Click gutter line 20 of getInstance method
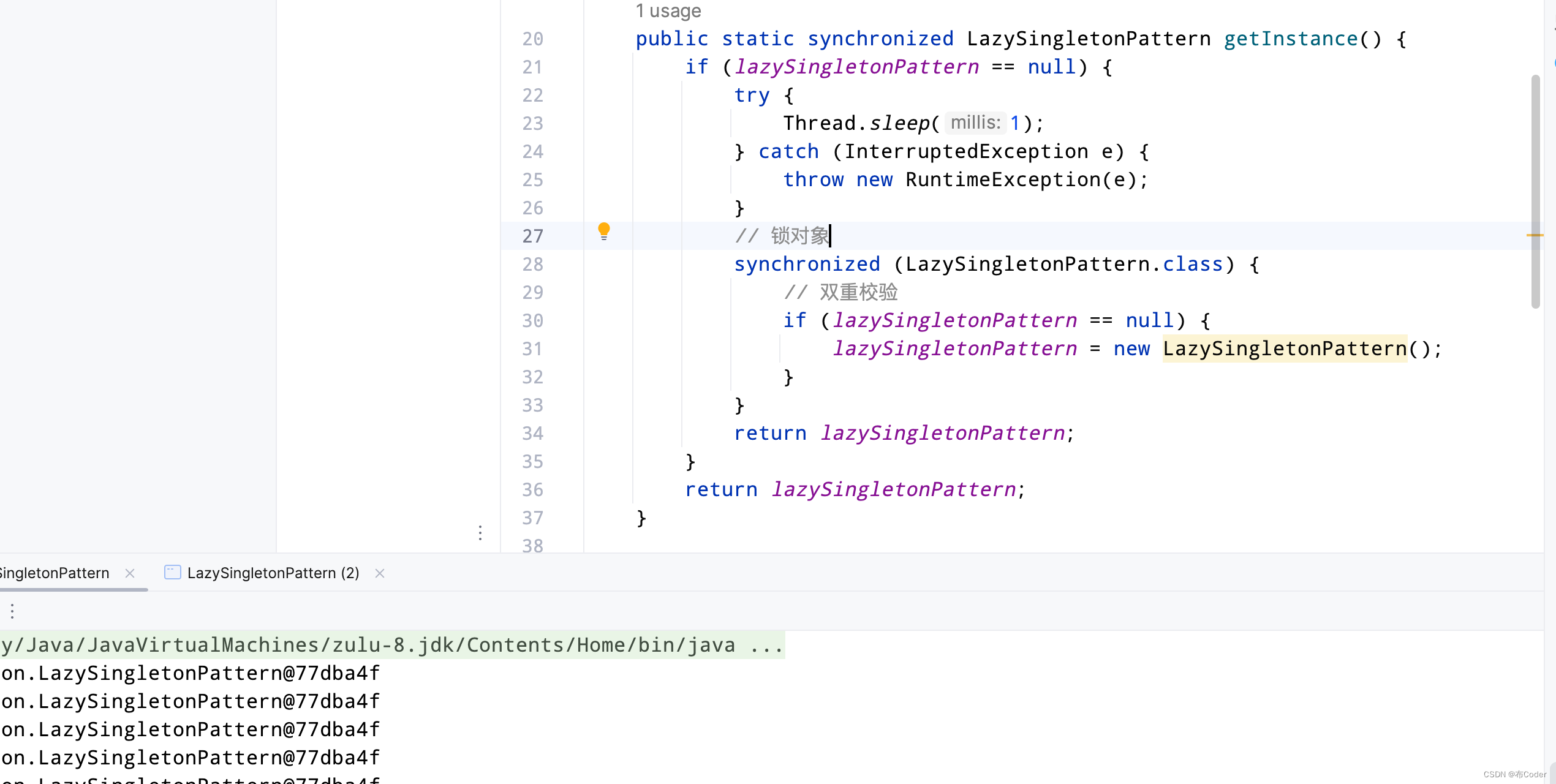1556x784 pixels. [x=532, y=39]
